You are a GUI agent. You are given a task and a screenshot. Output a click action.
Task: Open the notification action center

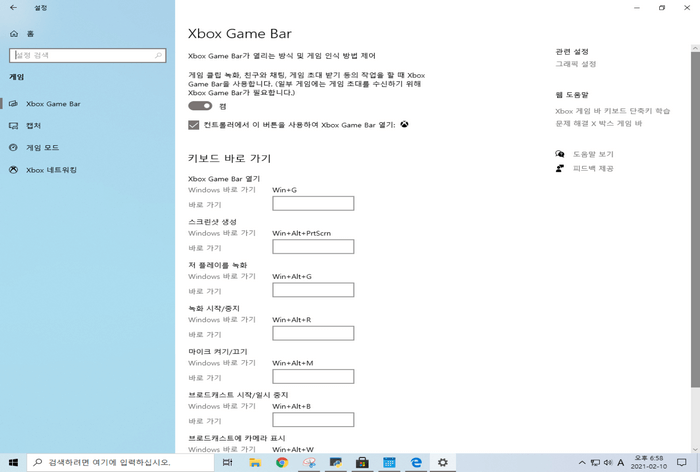[x=682, y=463]
